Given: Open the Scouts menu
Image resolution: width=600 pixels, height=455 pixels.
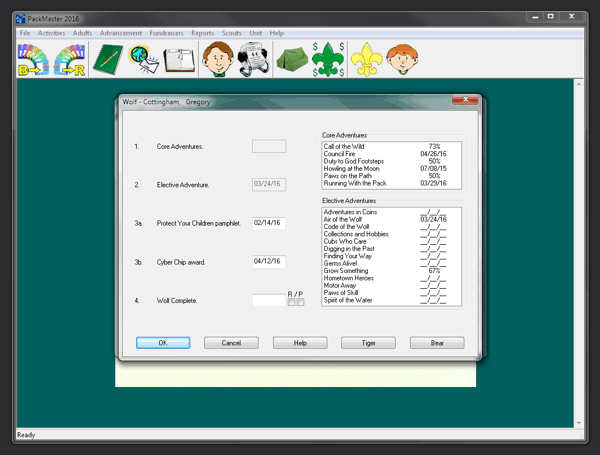Looking at the screenshot, I should click(x=232, y=33).
